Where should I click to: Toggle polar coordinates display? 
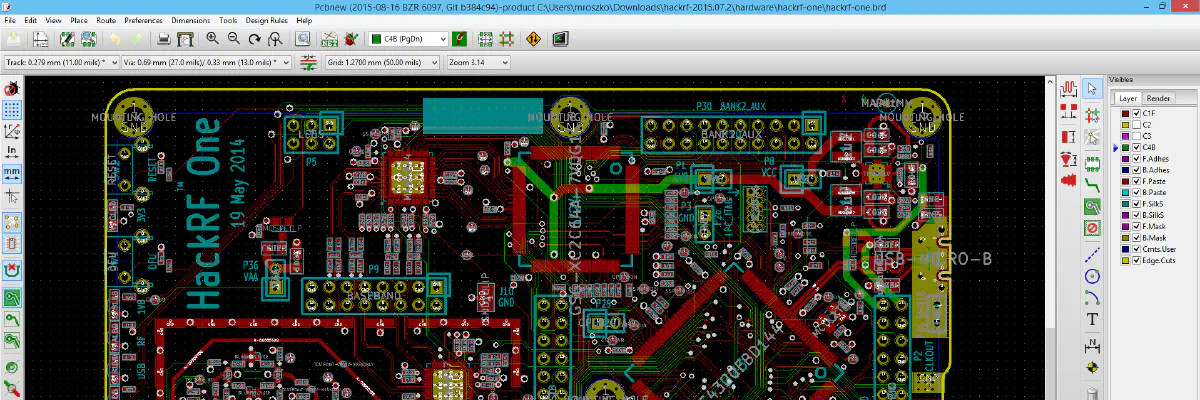click(x=11, y=130)
